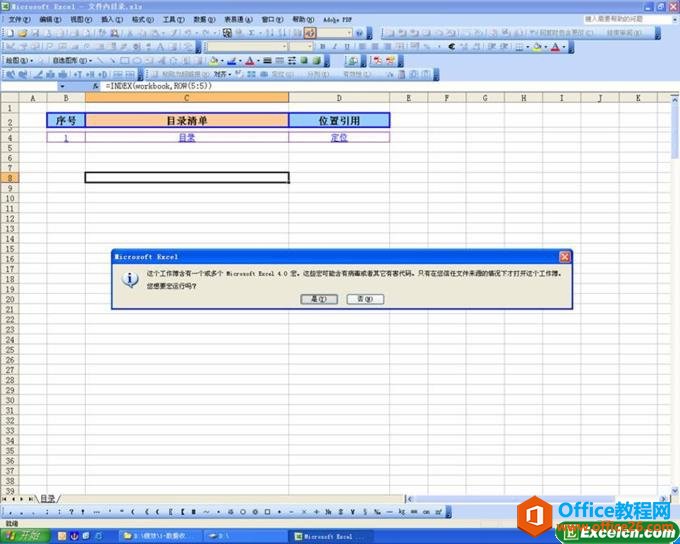Open the 编辑 (Edit) menu
The height and width of the screenshot is (544, 680).
(x=50, y=20)
